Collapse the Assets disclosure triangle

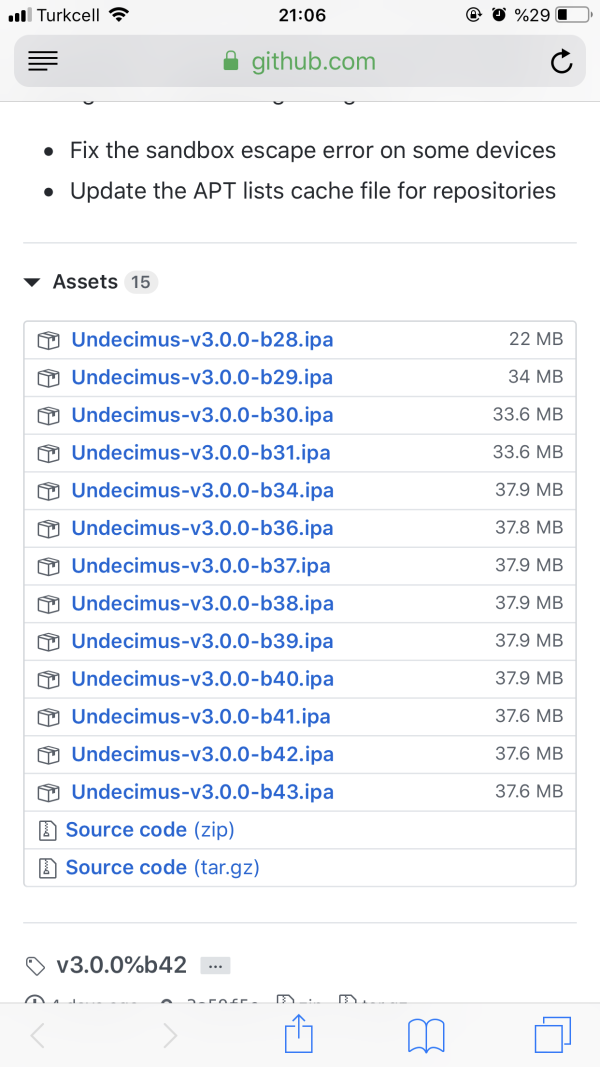[32, 283]
